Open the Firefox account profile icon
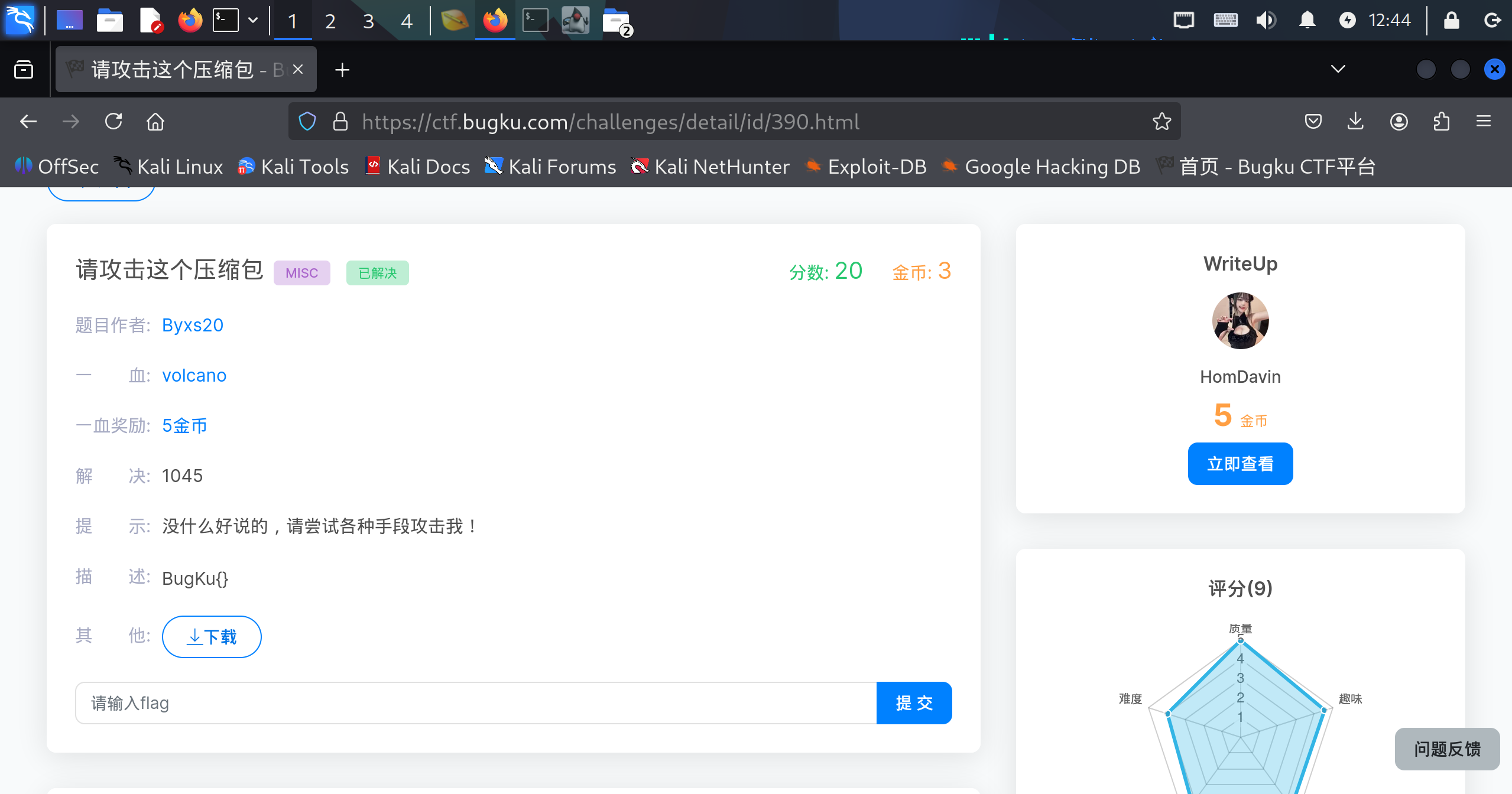Screen dimensions: 1512x794 pyautogui.click(x=1399, y=122)
